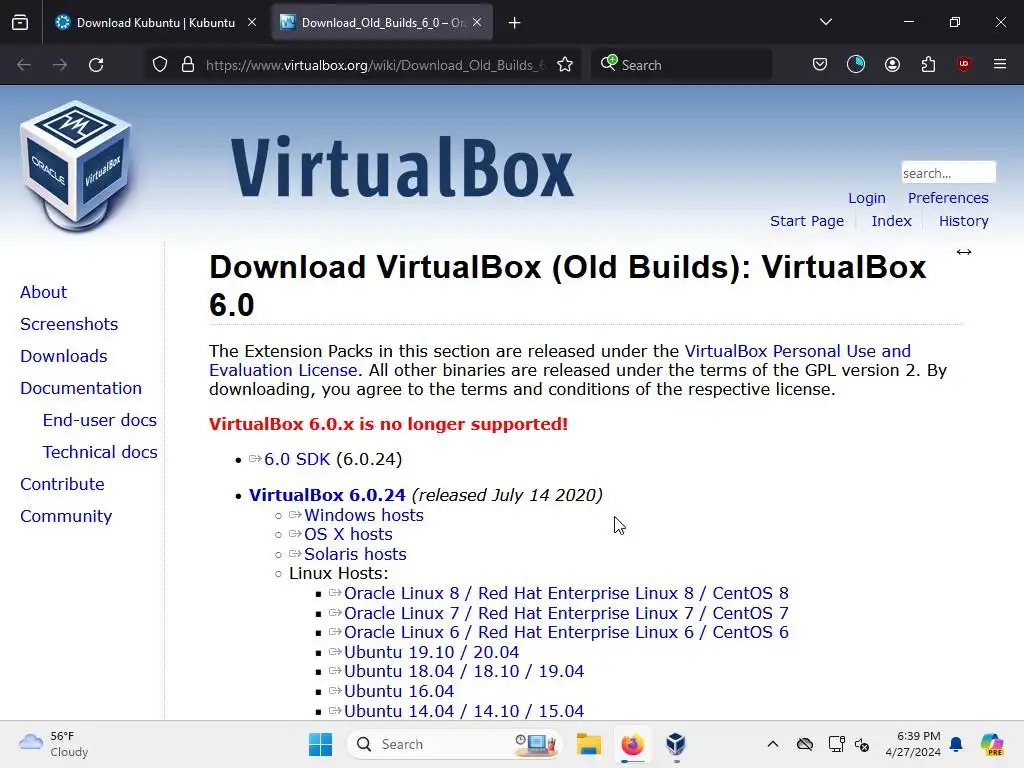1024x768 pixels.
Task: Download the Ubuntu 14.04 / 14.10 / 15.04 build
Action: coord(464,711)
